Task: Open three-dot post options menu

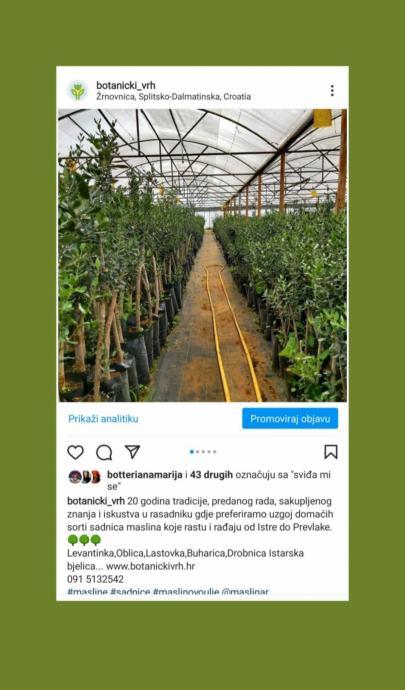Action: pyautogui.click(x=332, y=91)
